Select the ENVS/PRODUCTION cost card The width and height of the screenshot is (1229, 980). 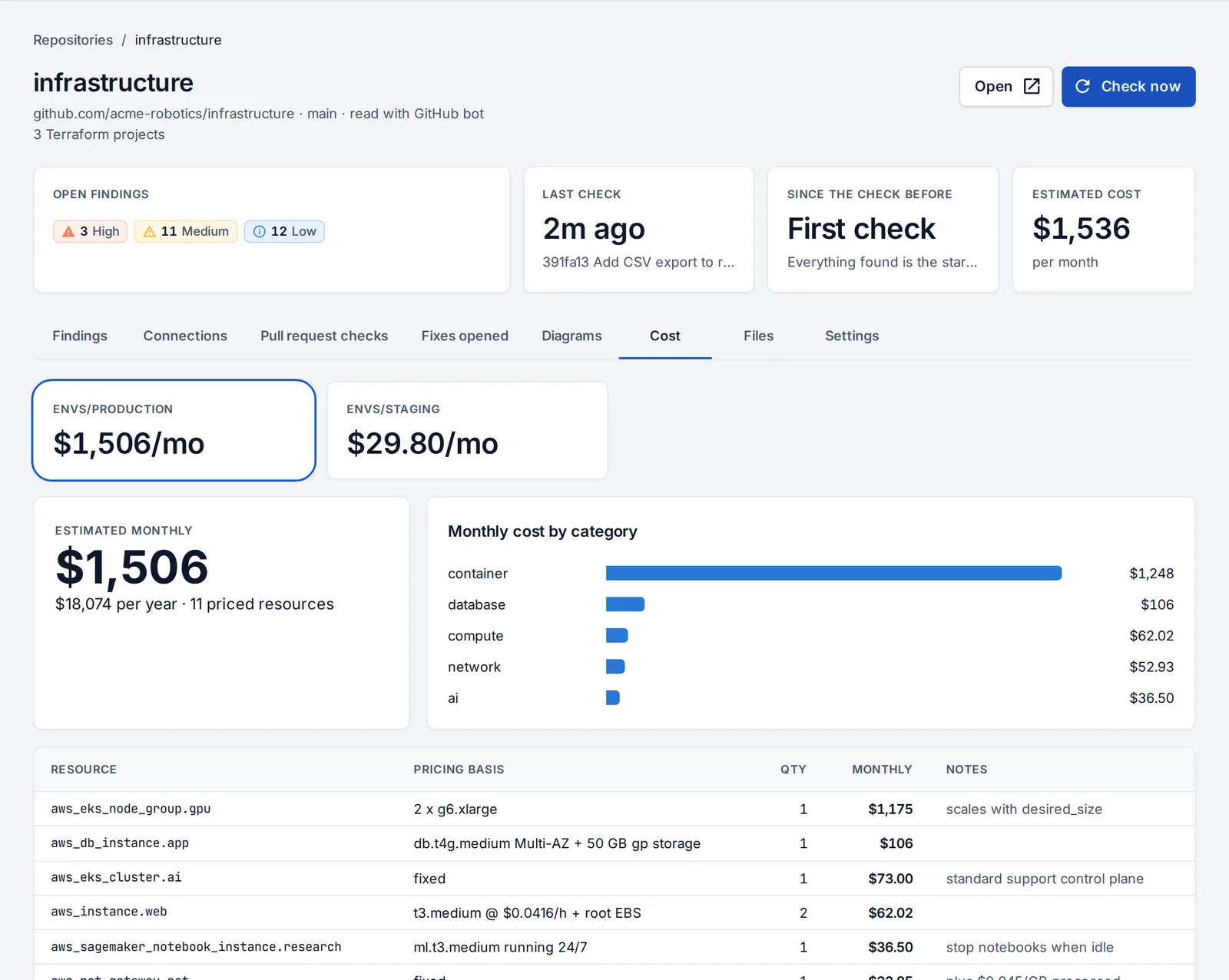[174, 430]
